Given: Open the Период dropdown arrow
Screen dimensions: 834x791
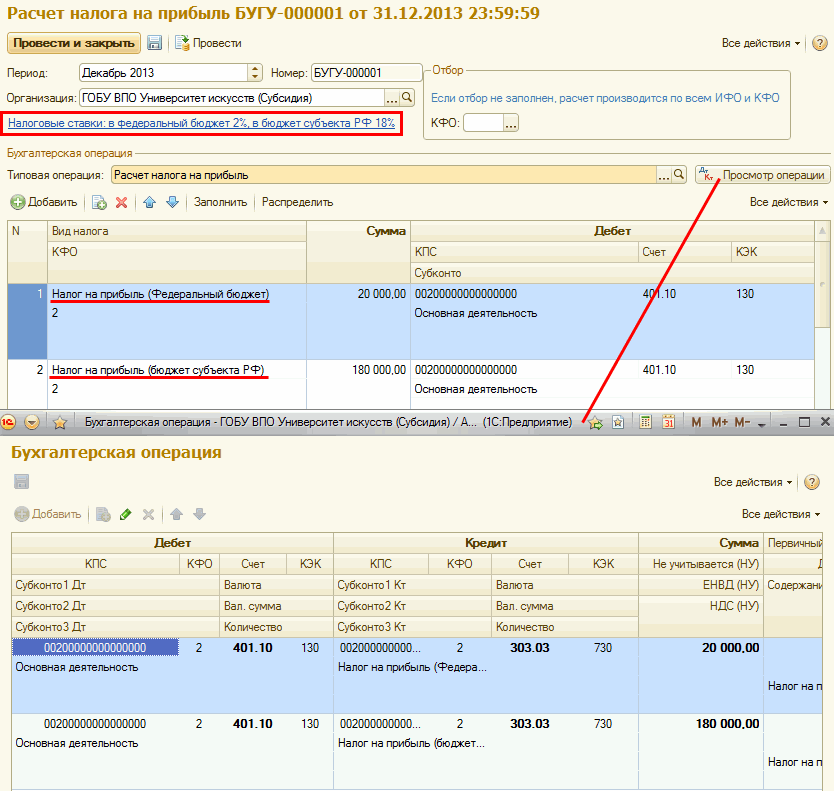Looking at the screenshot, I should tap(255, 73).
